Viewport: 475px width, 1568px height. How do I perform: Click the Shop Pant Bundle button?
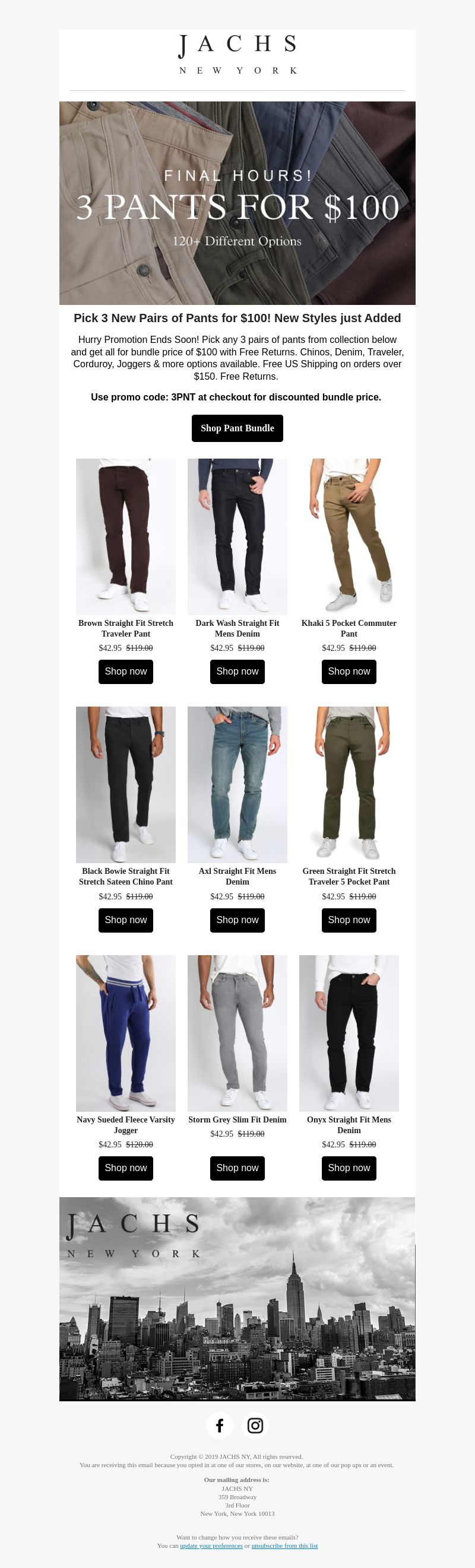(x=237, y=428)
